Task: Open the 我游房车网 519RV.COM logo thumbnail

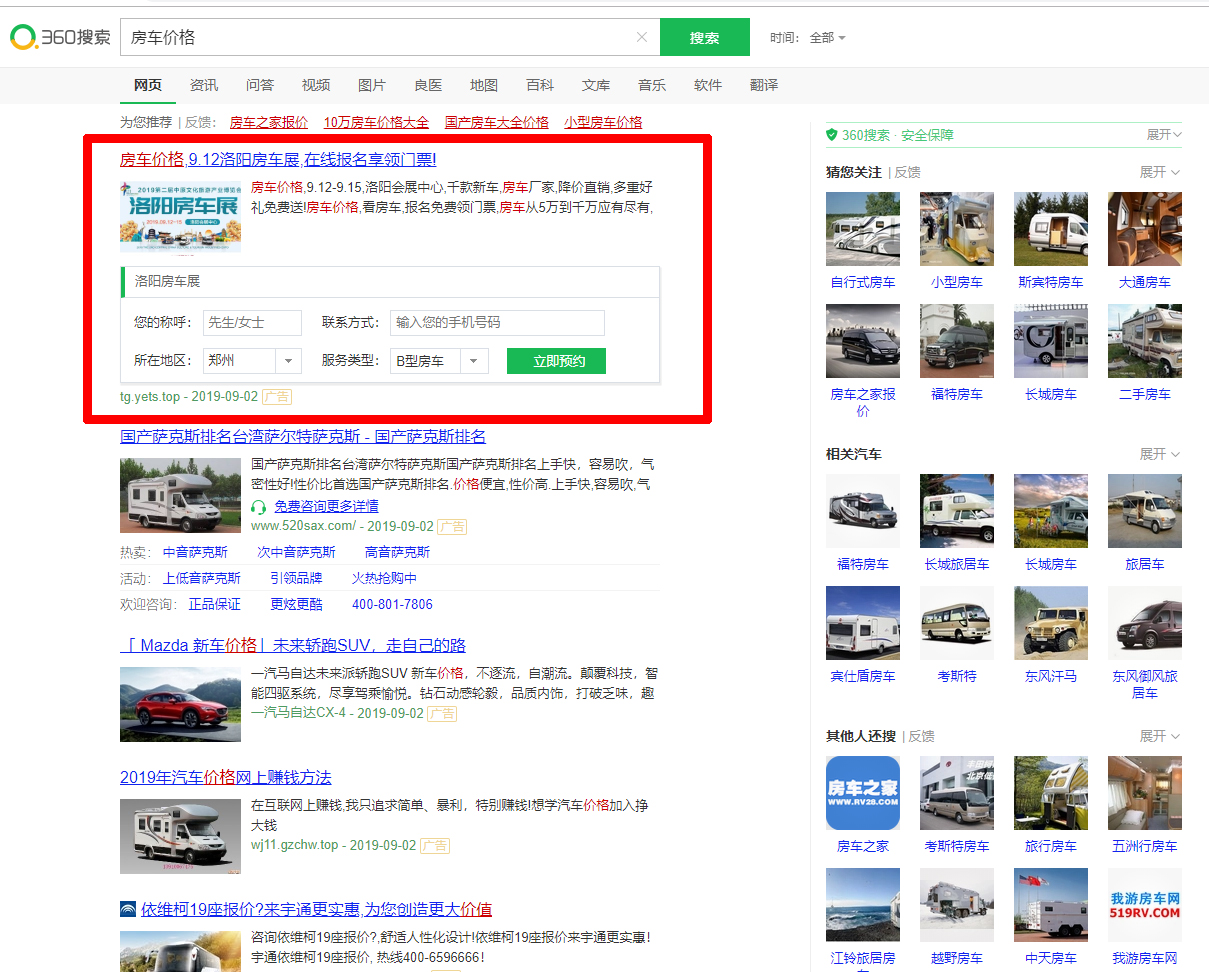Action: [x=1144, y=905]
